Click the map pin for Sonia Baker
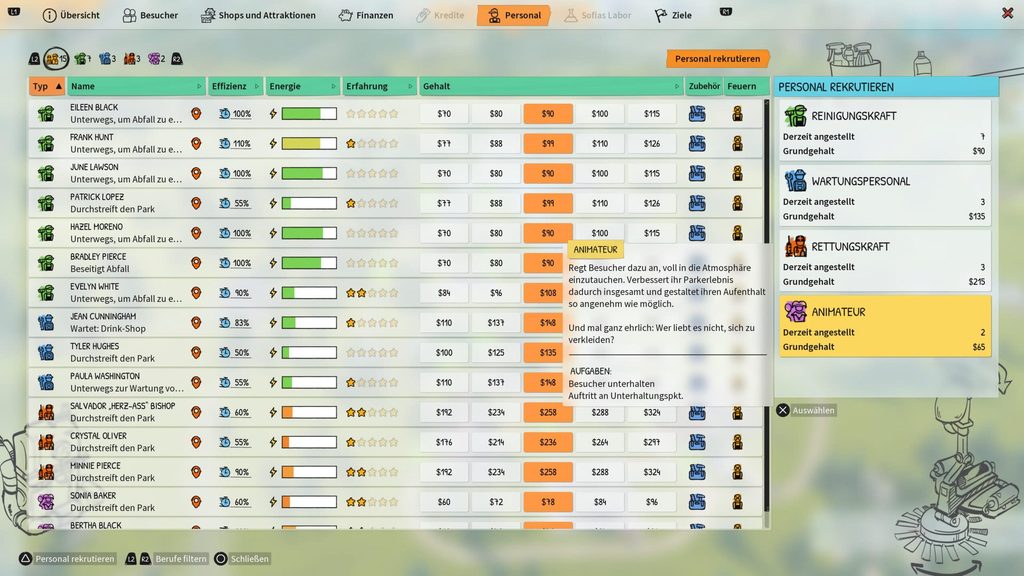The image size is (1024, 576). click(196, 502)
